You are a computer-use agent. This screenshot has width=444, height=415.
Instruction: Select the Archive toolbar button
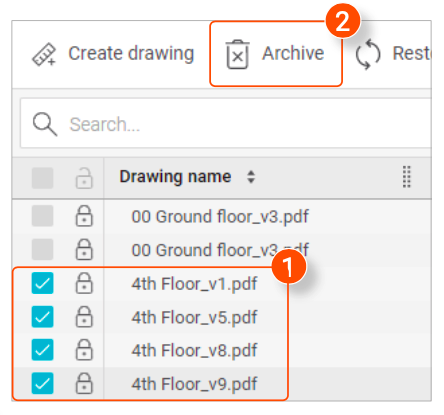[276, 54]
